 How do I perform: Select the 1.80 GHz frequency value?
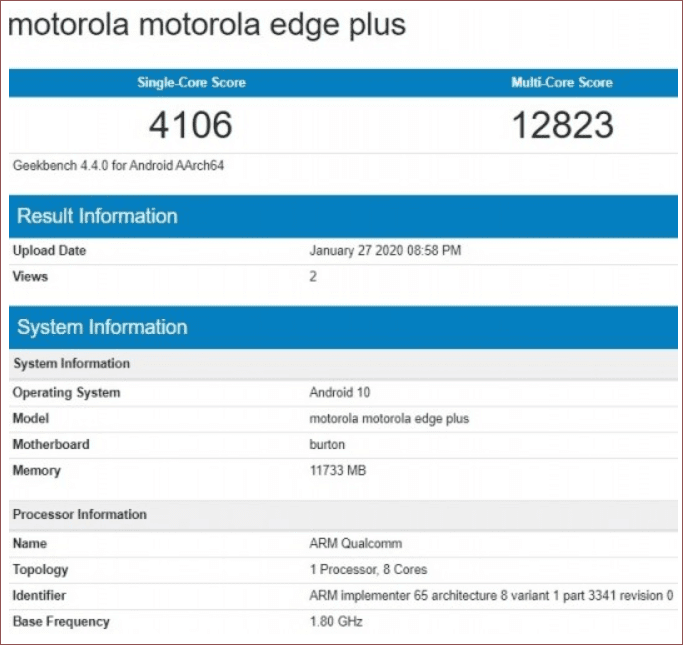pyautogui.click(x=336, y=622)
